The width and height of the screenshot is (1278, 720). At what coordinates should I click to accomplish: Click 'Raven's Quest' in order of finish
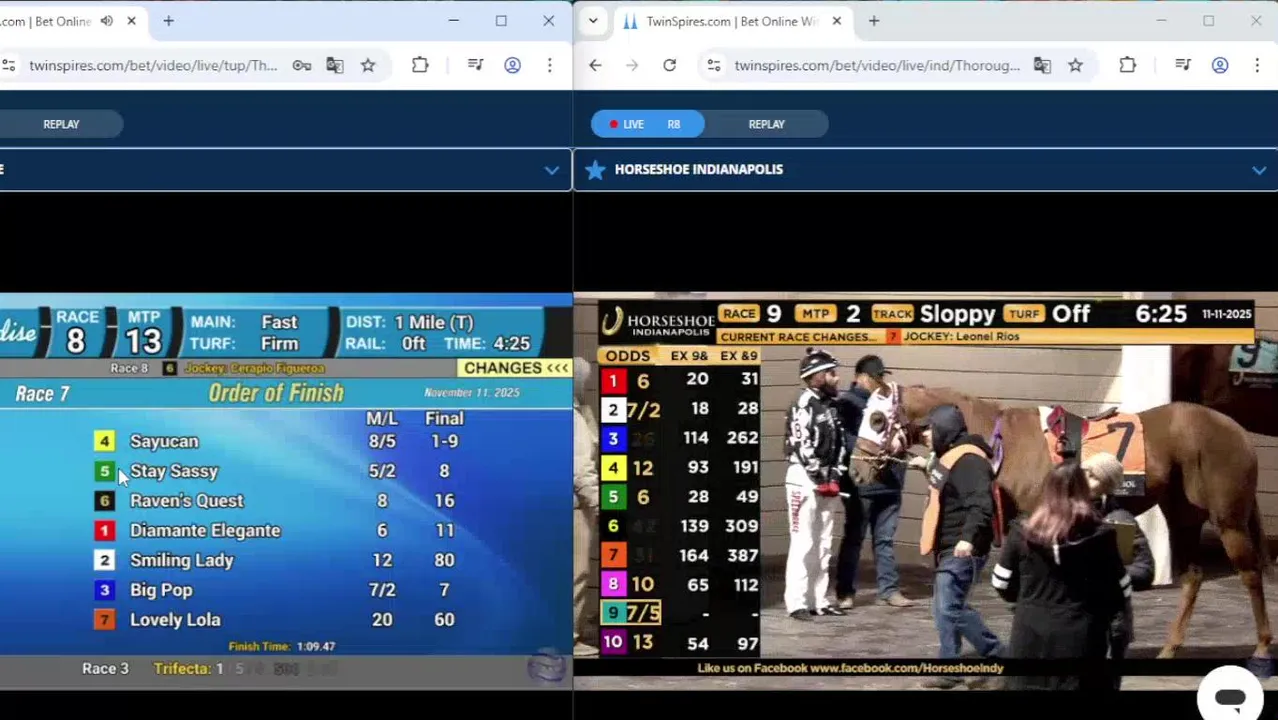187,501
